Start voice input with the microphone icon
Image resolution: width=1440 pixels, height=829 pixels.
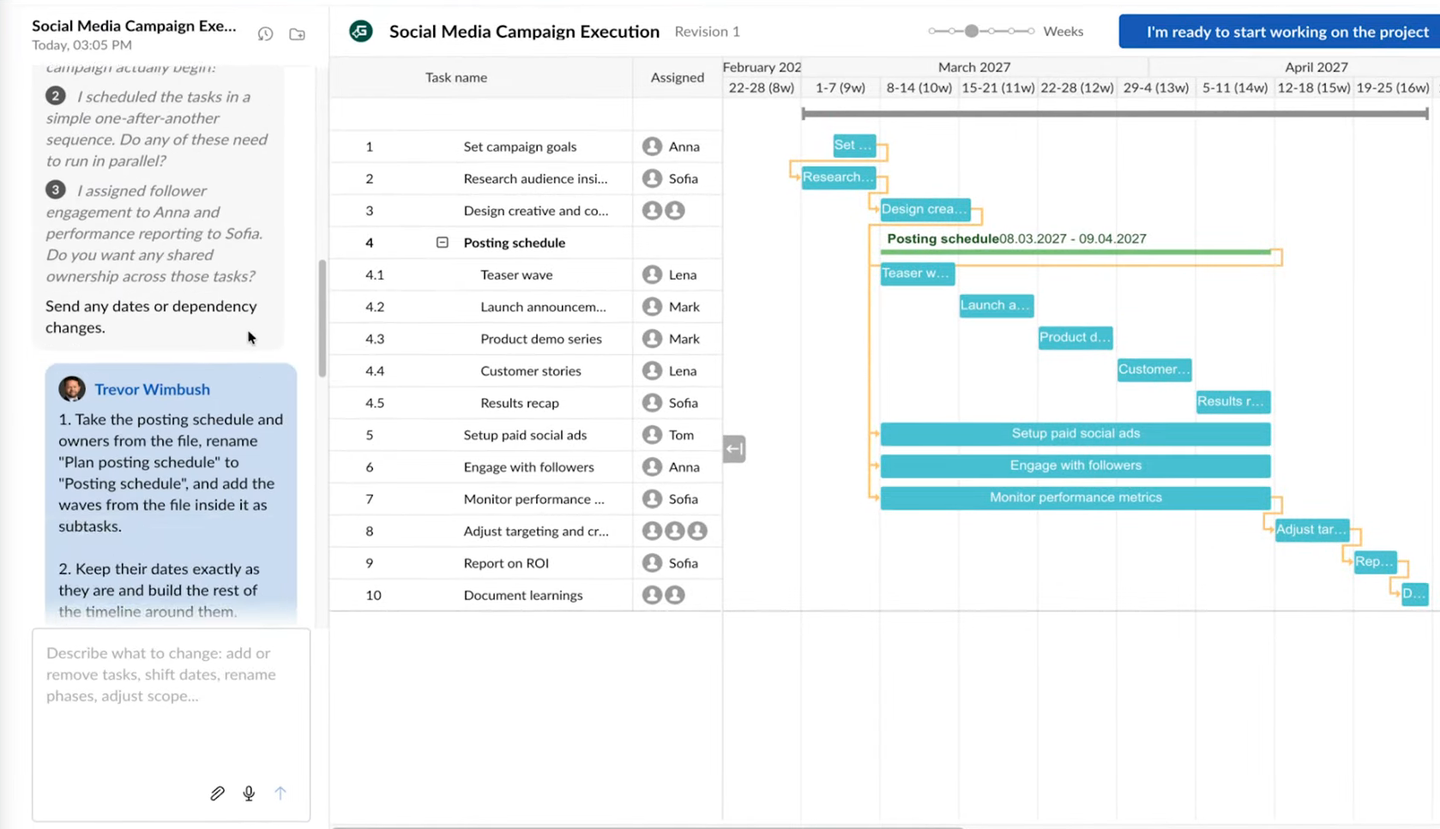click(249, 794)
